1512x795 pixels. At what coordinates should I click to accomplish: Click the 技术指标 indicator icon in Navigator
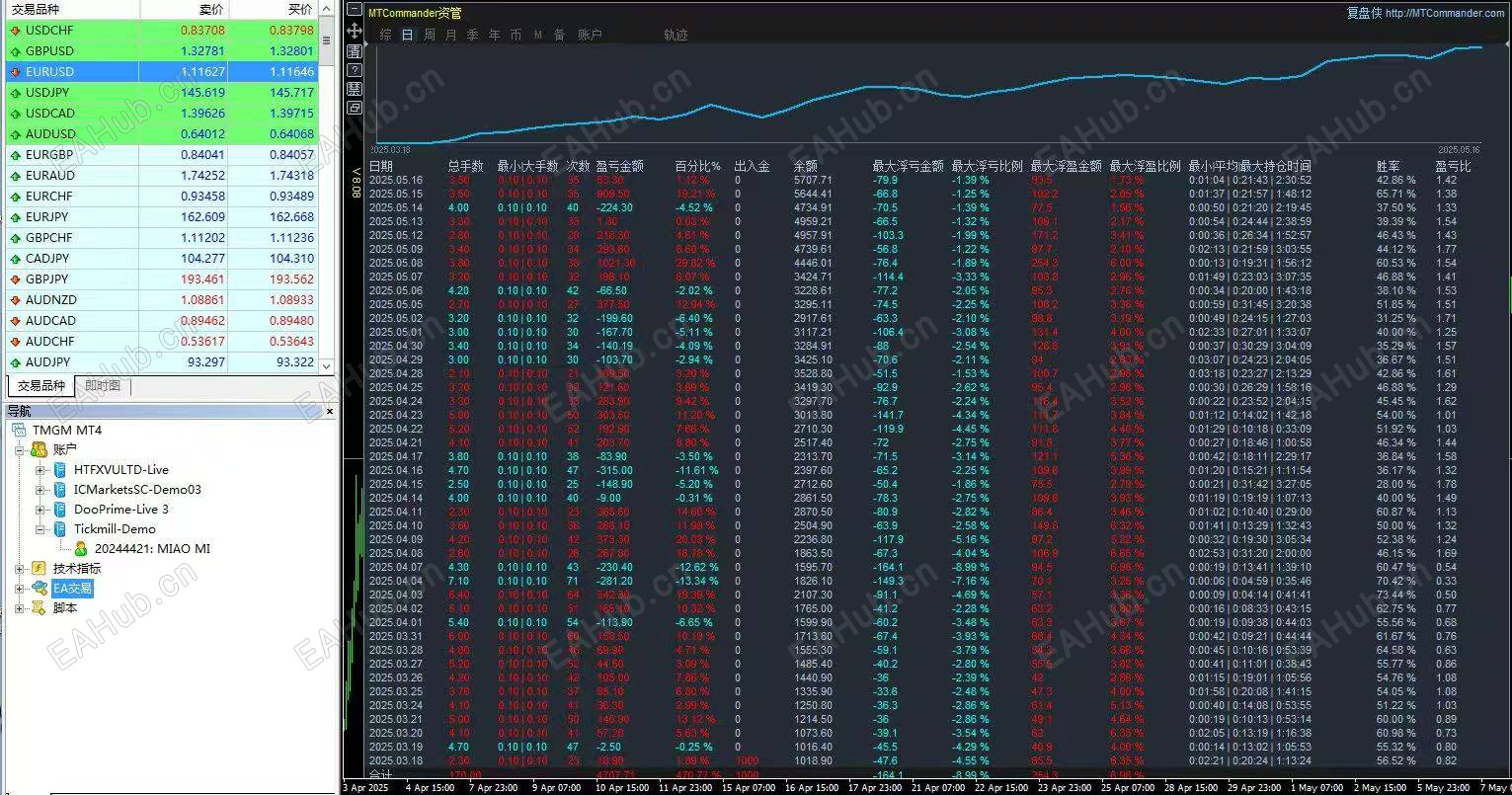[x=40, y=568]
